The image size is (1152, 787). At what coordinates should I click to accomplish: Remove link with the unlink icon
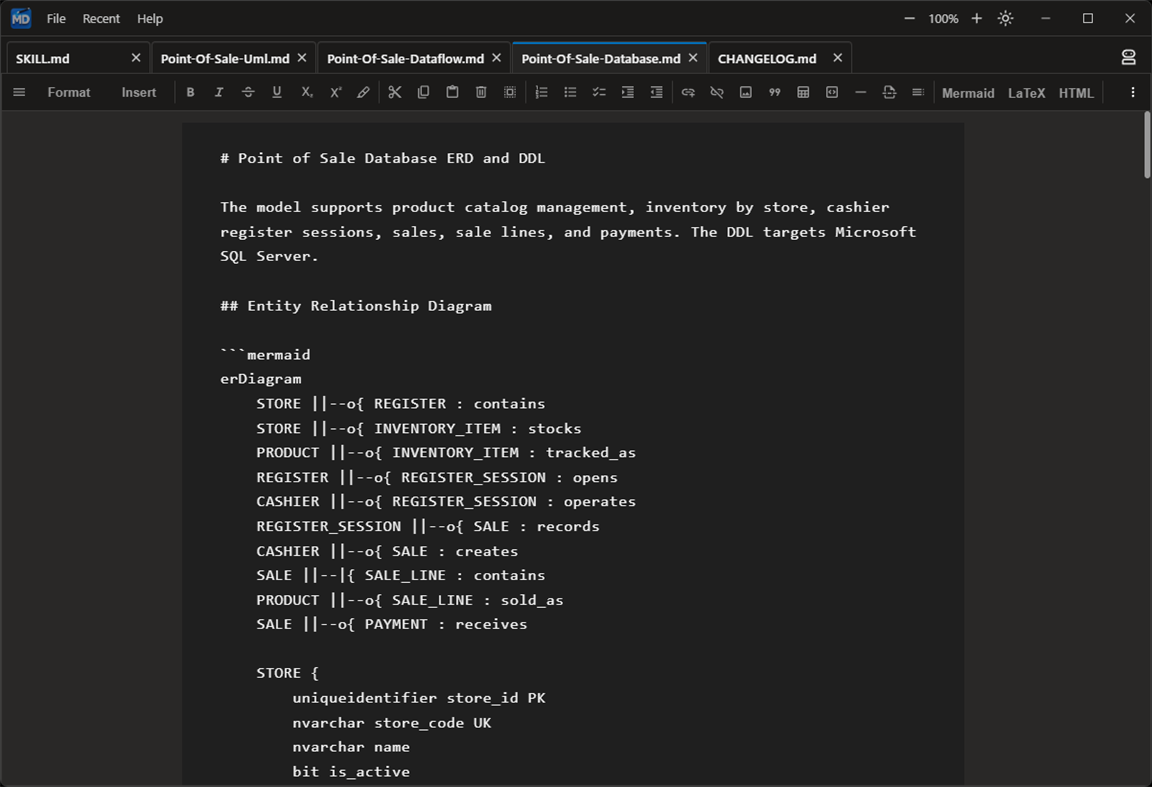(x=717, y=93)
